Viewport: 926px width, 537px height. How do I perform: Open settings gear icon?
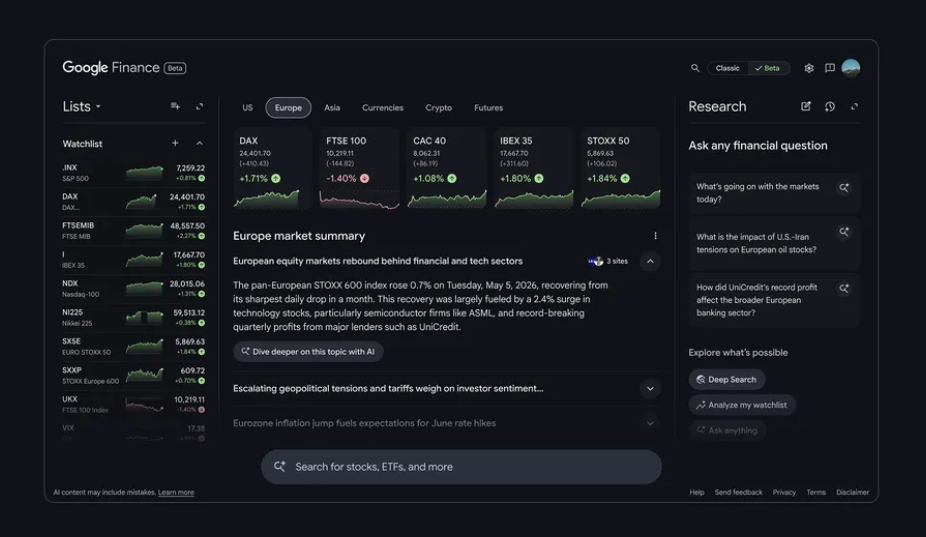[x=809, y=69]
